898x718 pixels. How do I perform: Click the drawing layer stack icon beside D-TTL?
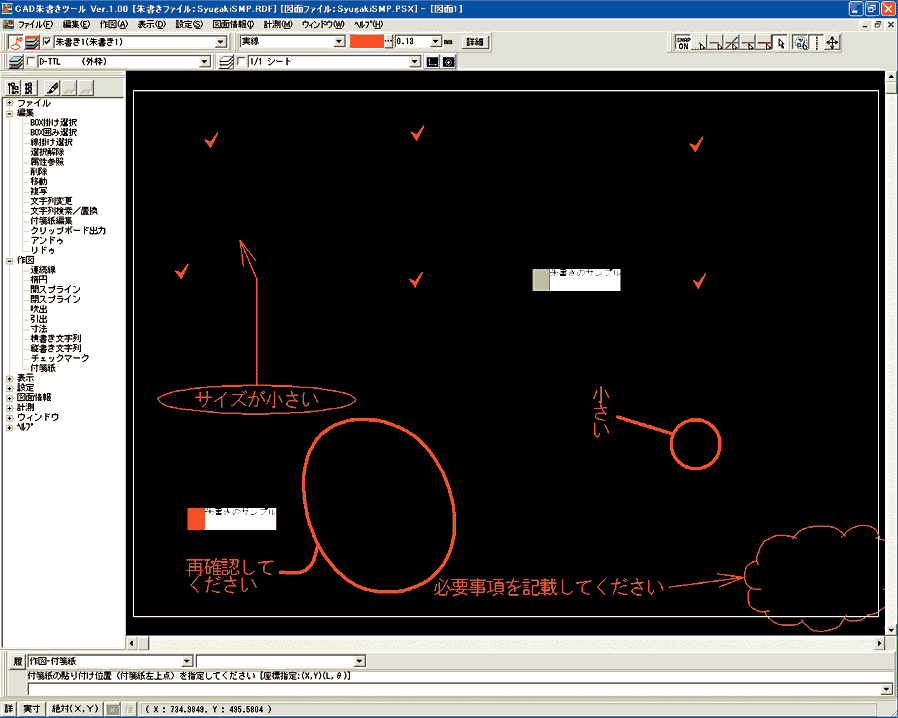pos(16,62)
